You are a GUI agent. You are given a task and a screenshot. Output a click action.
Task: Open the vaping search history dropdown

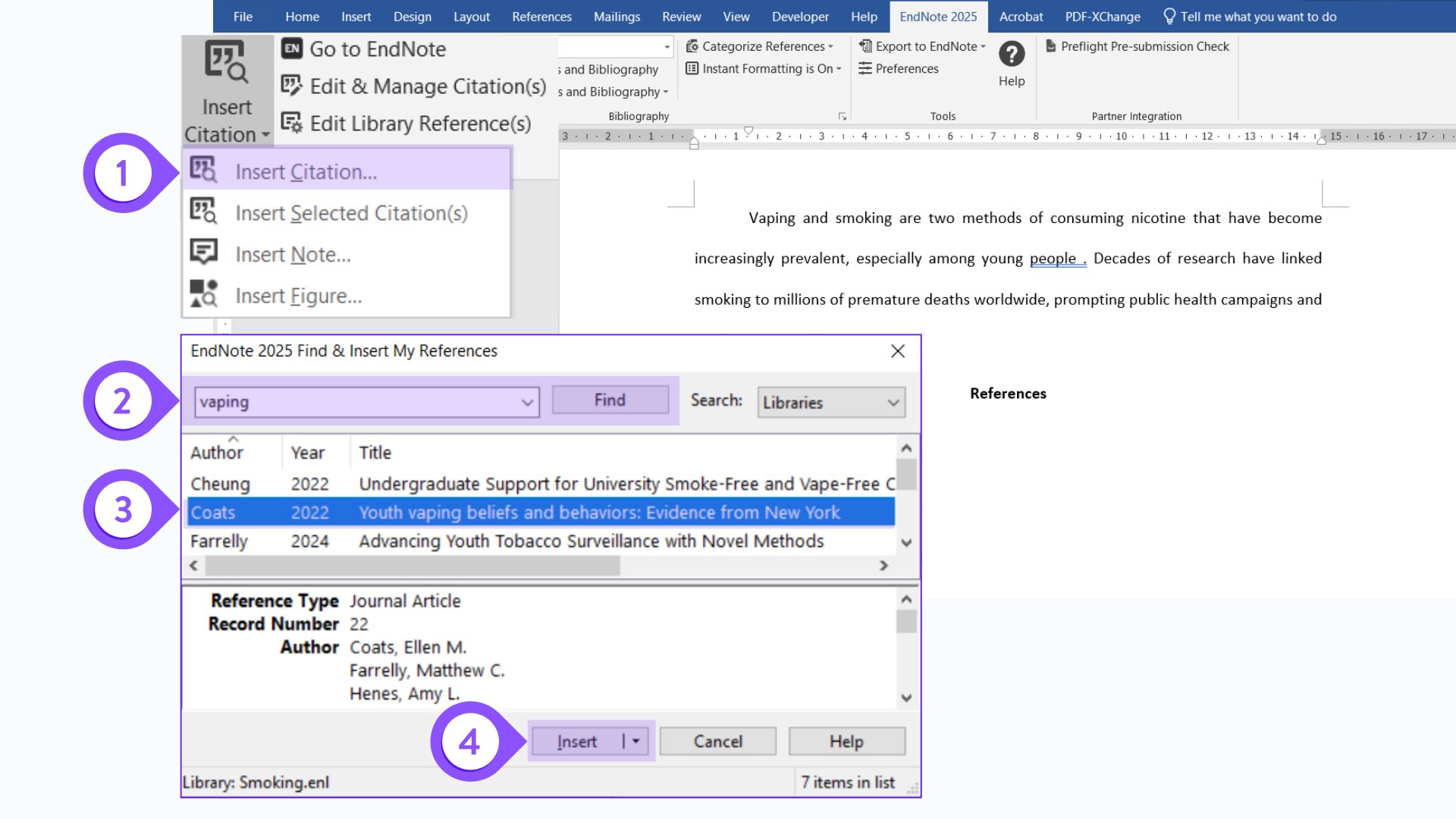[527, 403]
